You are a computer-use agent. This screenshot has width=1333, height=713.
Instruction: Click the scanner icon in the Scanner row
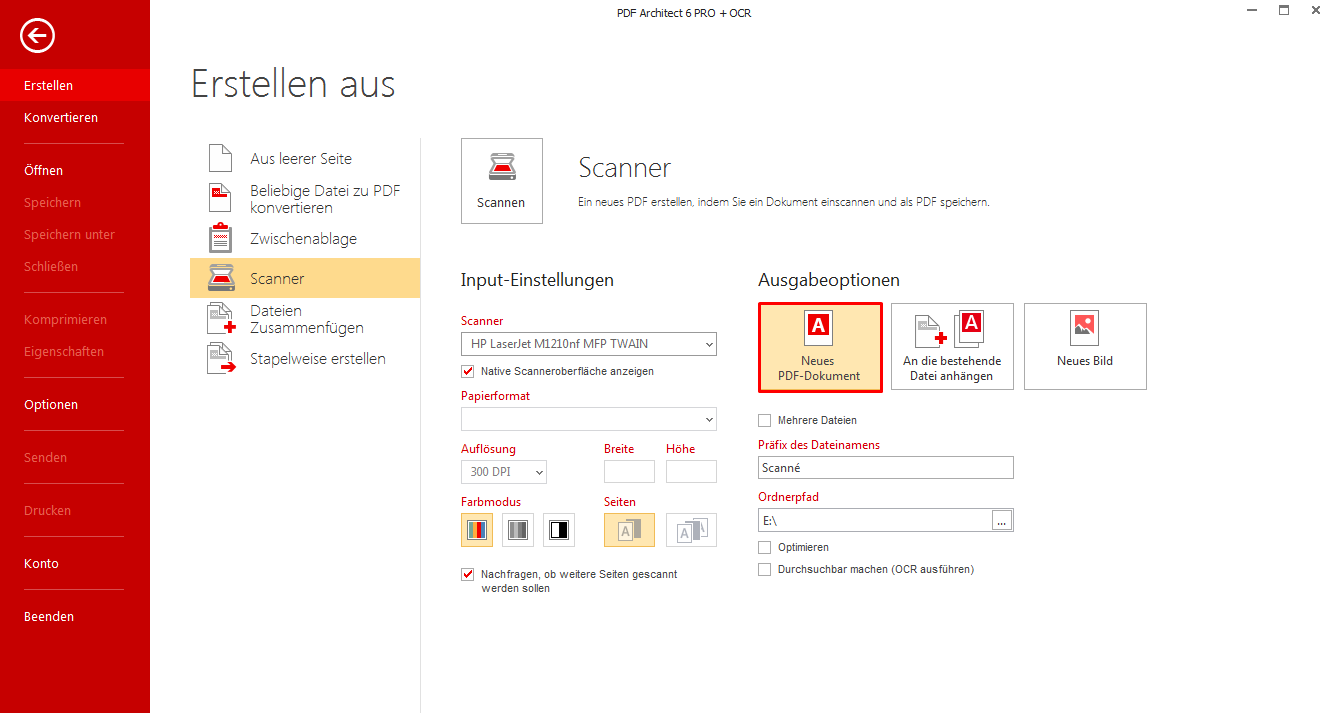[x=220, y=278]
